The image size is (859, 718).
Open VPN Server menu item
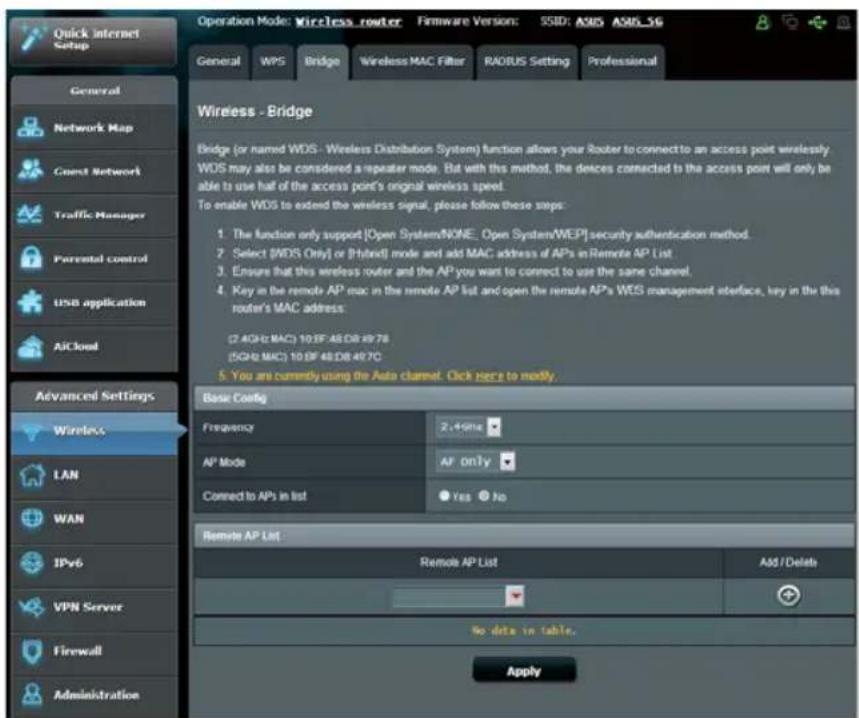tap(94, 607)
